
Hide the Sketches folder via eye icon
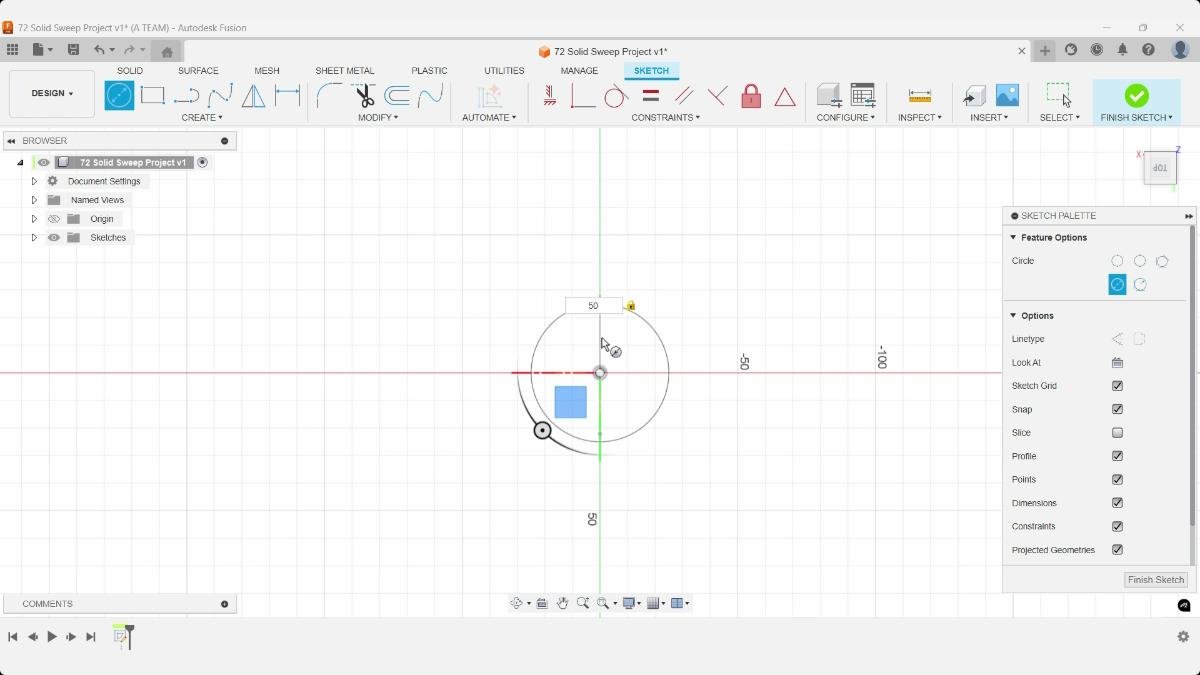(54, 238)
